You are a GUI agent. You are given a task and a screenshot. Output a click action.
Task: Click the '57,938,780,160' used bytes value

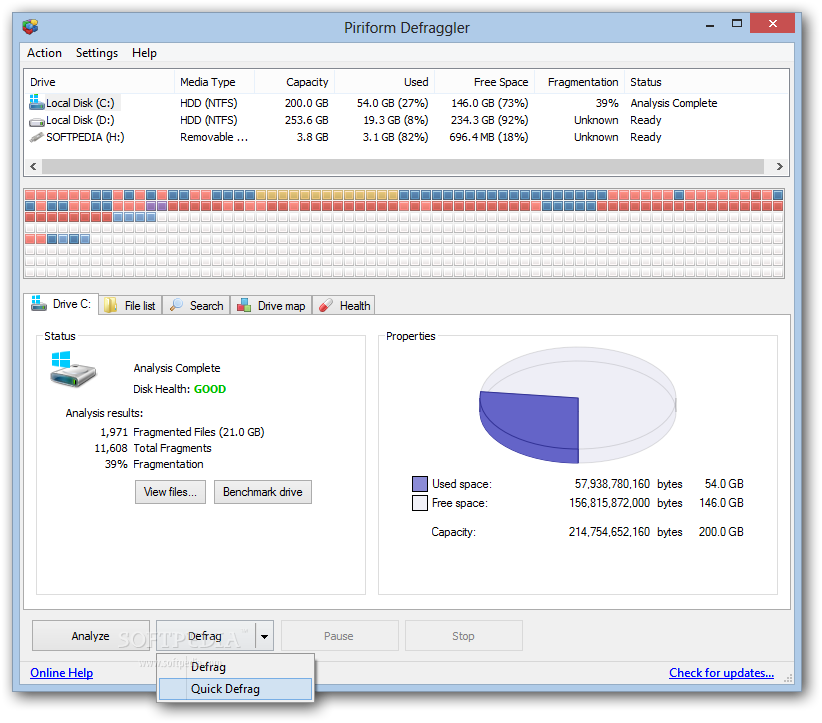[612, 483]
